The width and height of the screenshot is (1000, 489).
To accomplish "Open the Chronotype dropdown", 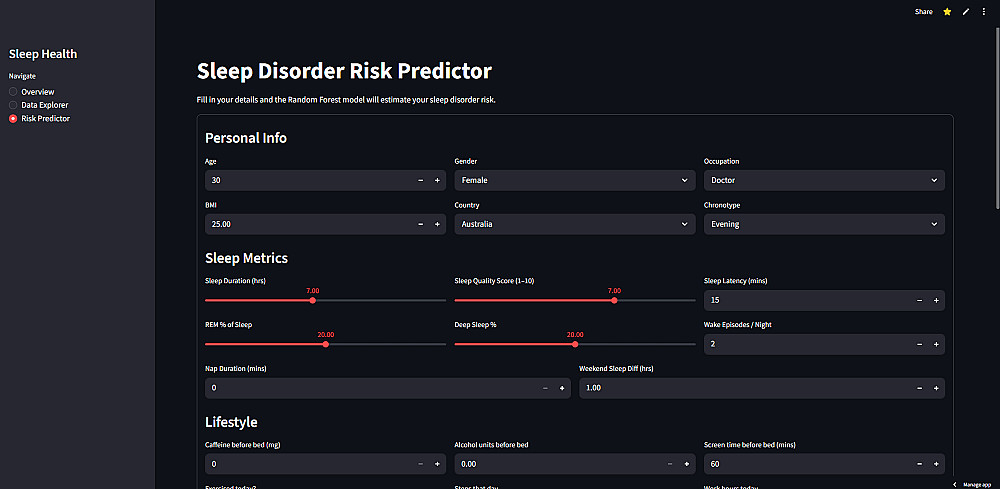I will 824,224.
